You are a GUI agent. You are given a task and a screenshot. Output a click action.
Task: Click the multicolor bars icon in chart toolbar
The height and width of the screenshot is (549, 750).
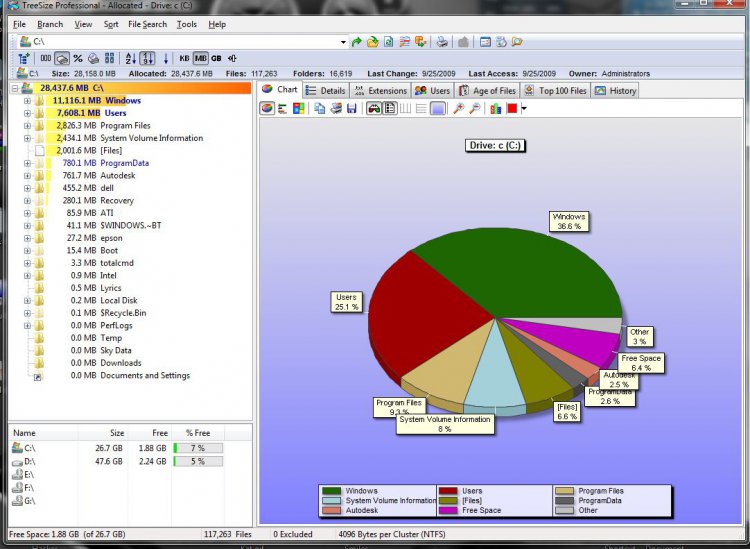coord(496,109)
